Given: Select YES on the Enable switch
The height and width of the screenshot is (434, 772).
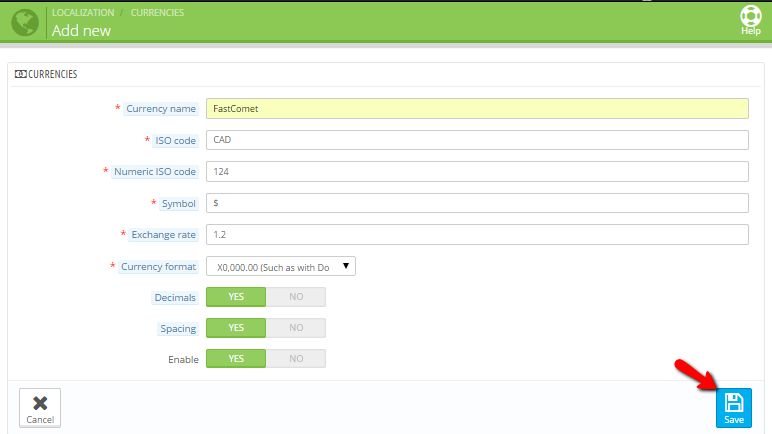Looking at the screenshot, I should point(236,359).
